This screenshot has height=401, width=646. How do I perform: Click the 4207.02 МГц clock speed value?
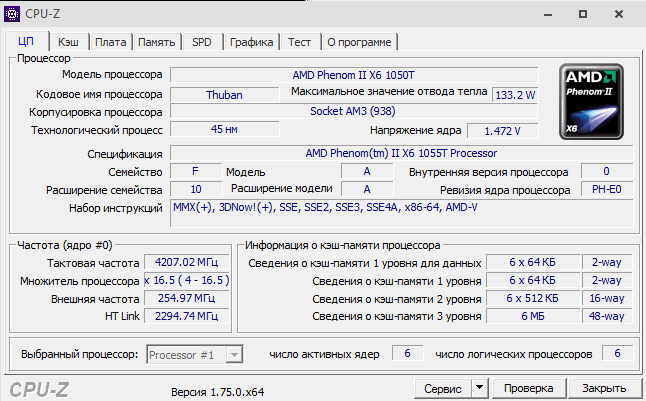coord(187,262)
